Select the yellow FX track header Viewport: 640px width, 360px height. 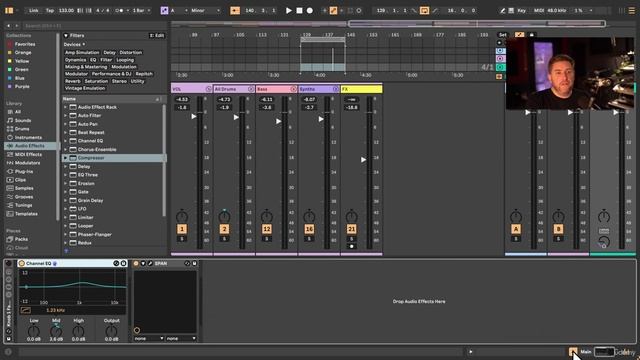(x=361, y=89)
